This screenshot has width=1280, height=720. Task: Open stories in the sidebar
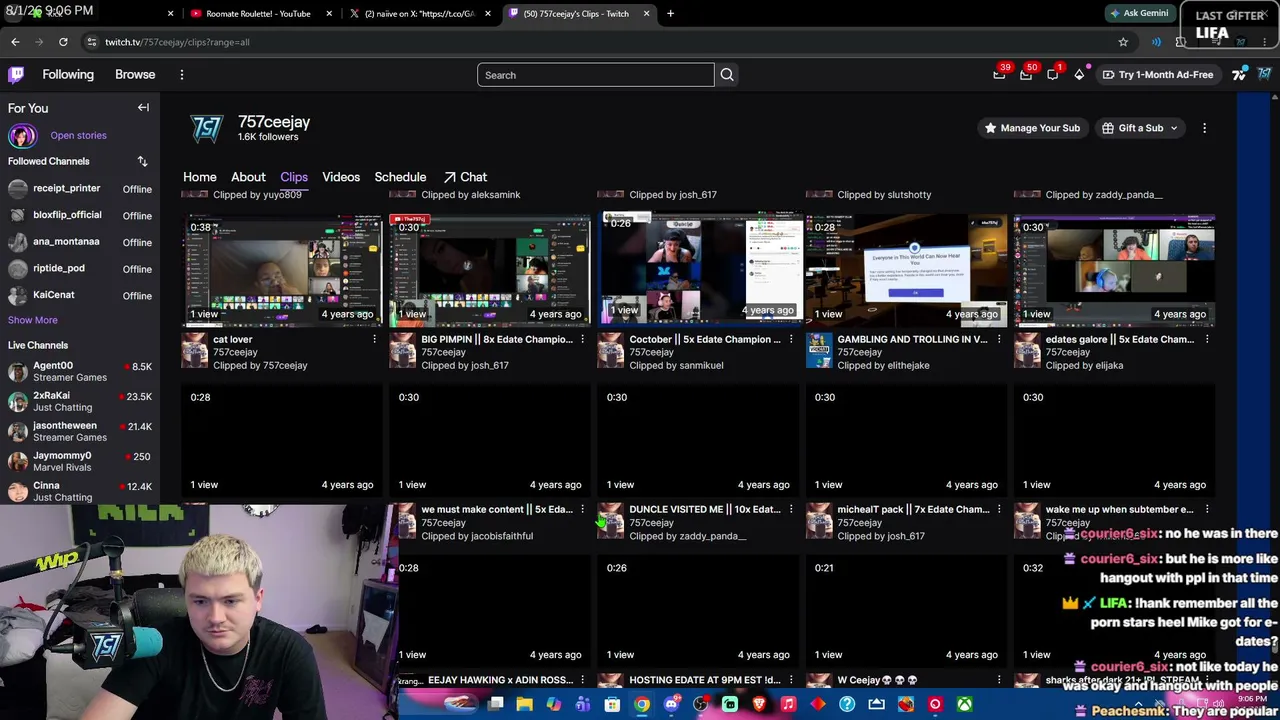click(x=78, y=135)
